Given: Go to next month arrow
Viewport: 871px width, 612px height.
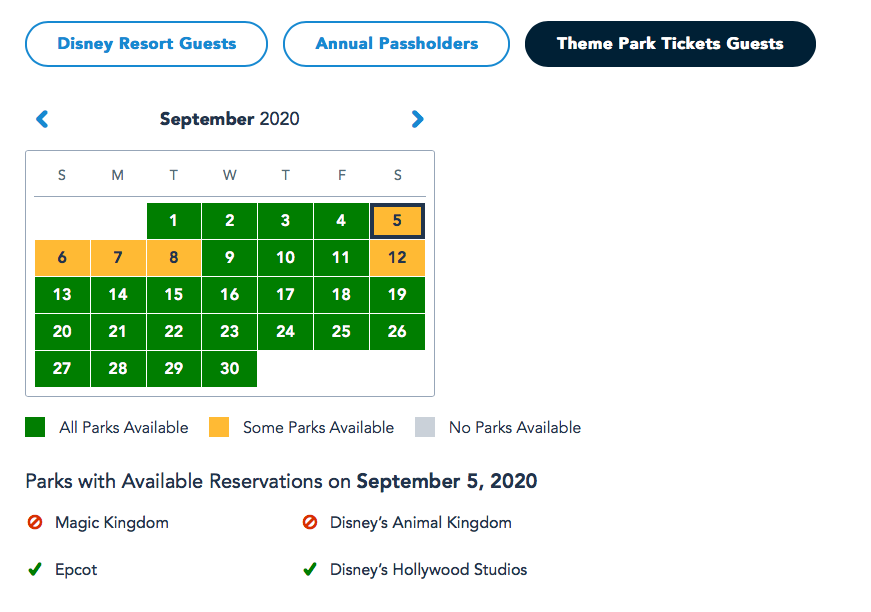Looking at the screenshot, I should coord(417,119).
